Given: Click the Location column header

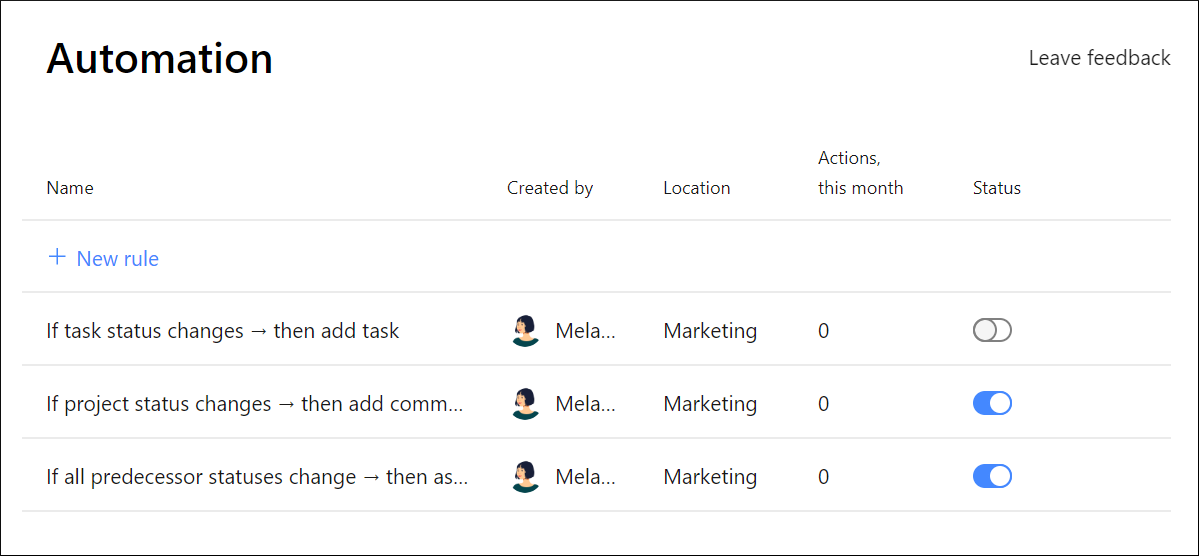Looking at the screenshot, I should pos(696,188).
